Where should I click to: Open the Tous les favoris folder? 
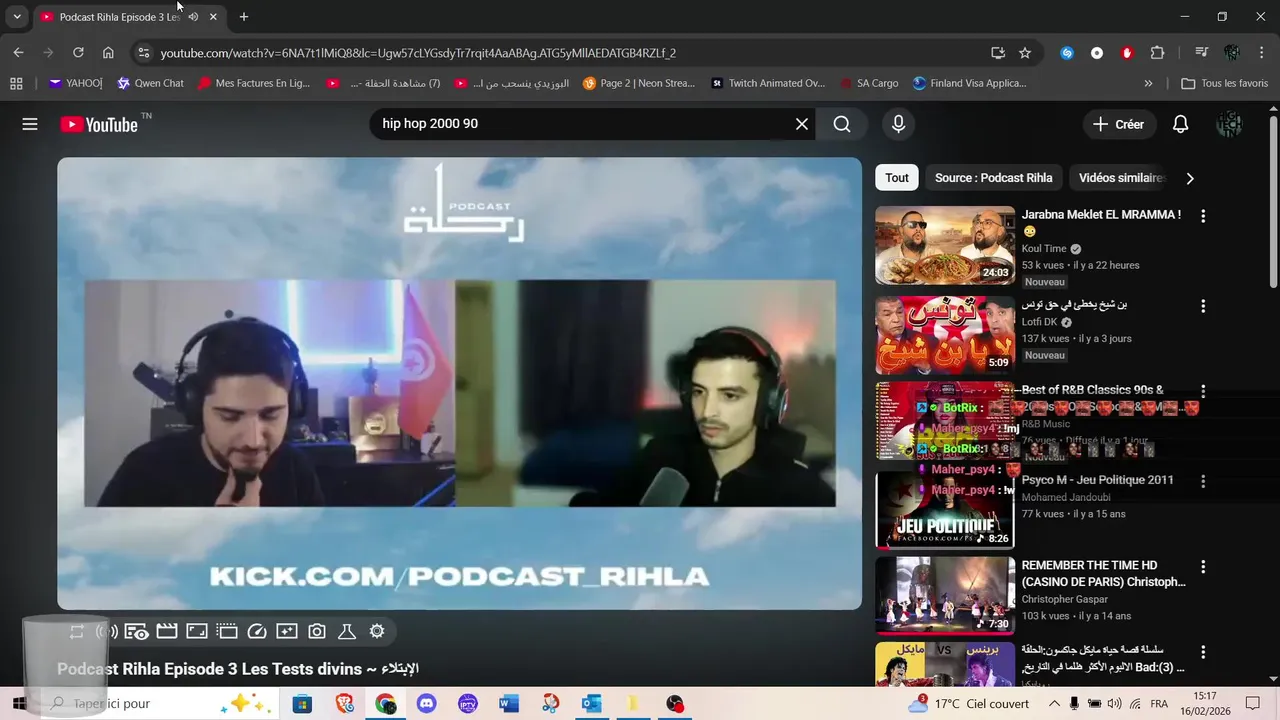1224,83
